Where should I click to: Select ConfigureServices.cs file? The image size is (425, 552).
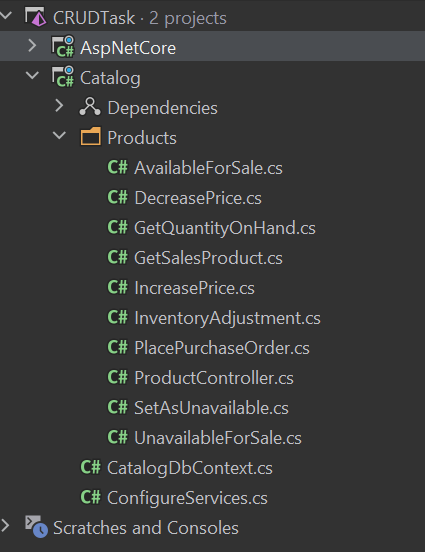pos(187,498)
